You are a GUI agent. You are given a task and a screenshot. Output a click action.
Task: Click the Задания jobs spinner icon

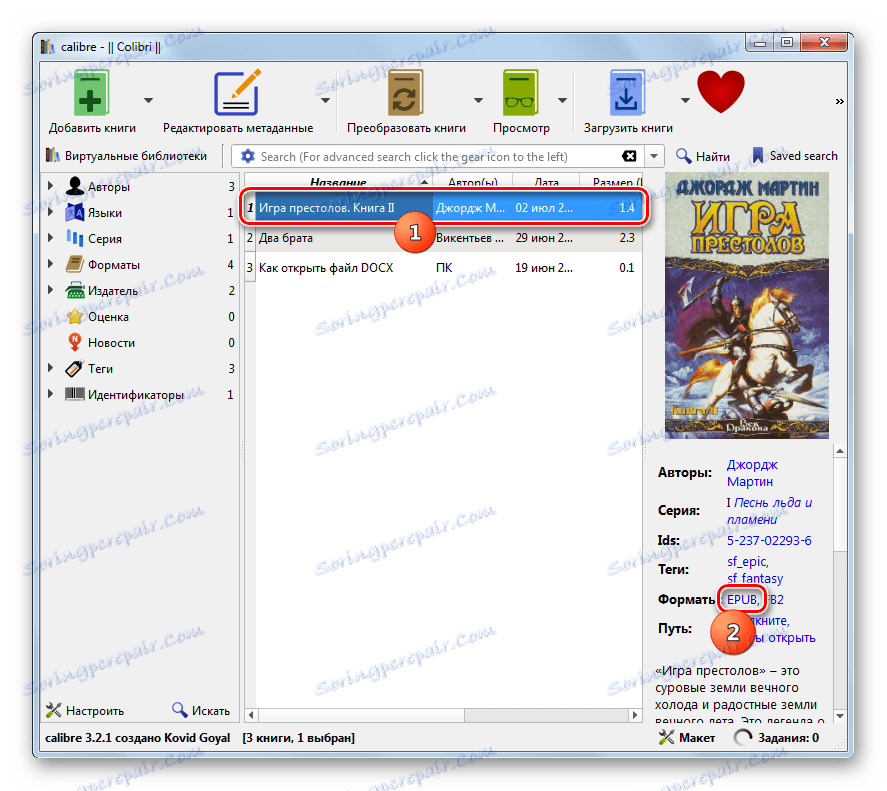[x=743, y=737]
